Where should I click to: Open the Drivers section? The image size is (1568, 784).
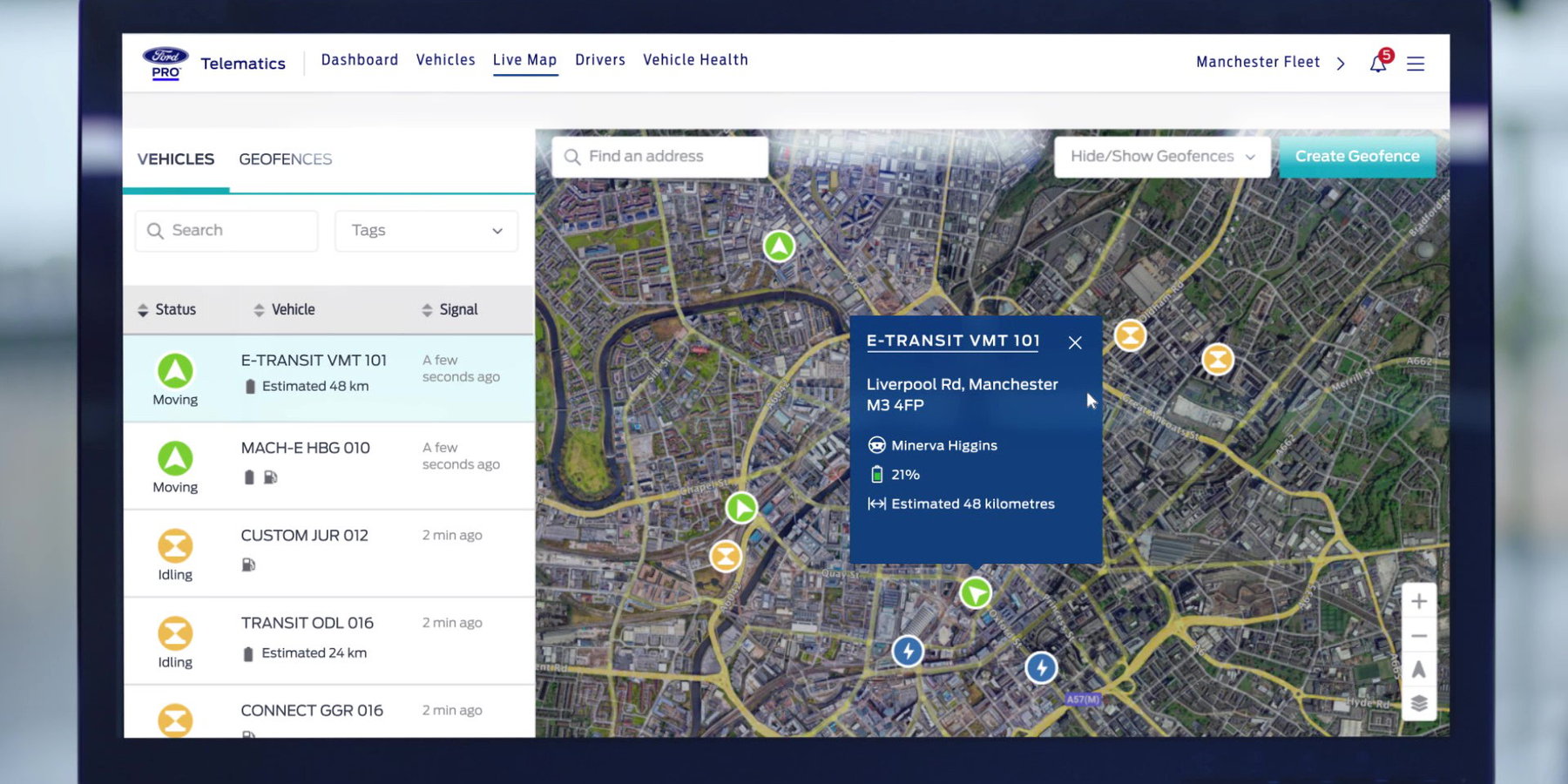coord(600,60)
